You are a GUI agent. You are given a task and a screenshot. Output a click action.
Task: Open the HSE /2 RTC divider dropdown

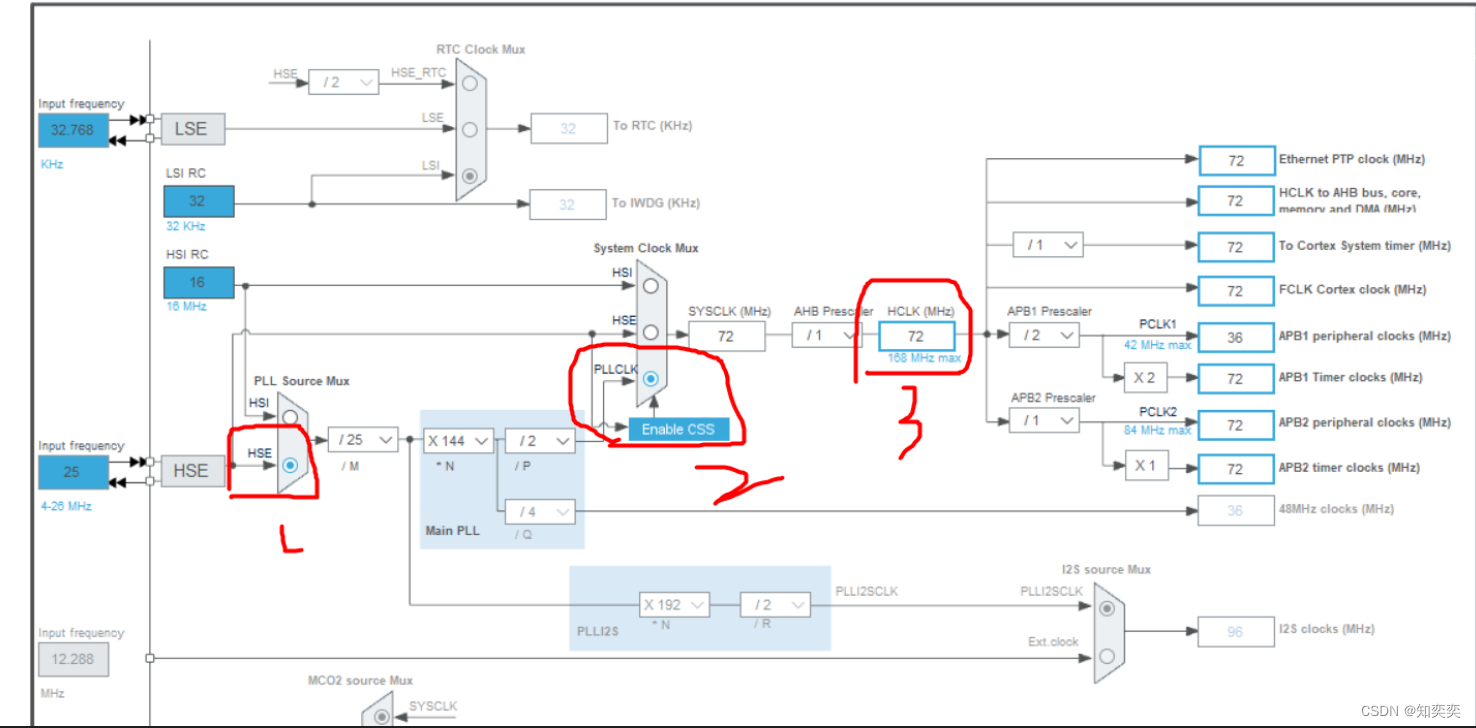(343, 82)
